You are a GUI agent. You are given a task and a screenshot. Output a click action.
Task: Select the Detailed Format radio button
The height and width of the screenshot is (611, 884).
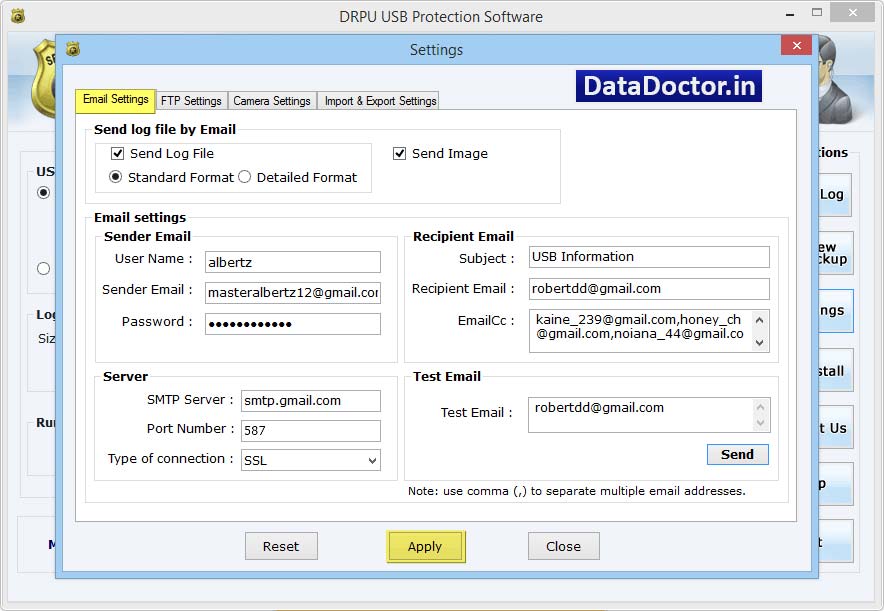tap(244, 177)
